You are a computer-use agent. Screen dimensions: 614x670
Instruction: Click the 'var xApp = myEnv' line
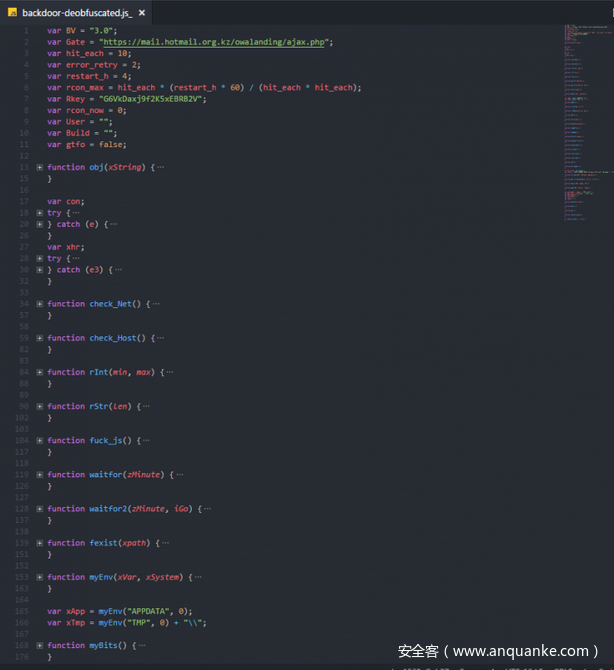tap(119, 611)
